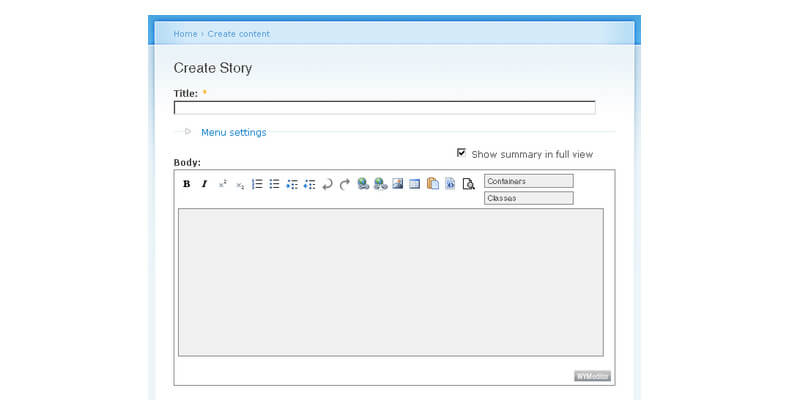
Task: Click the superscript icon
Action: (x=223, y=184)
